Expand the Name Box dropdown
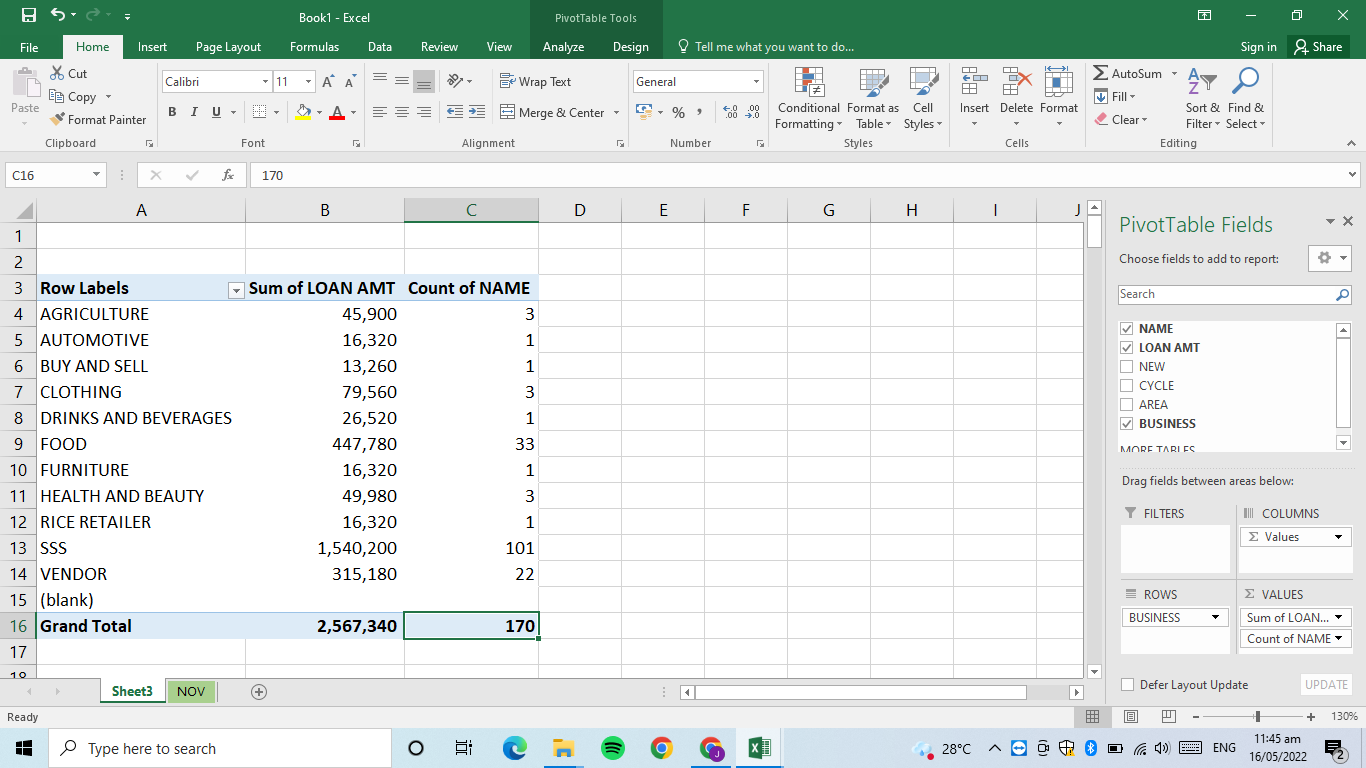The height and width of the screenshot is (768, 1366). tap(97, 175)
